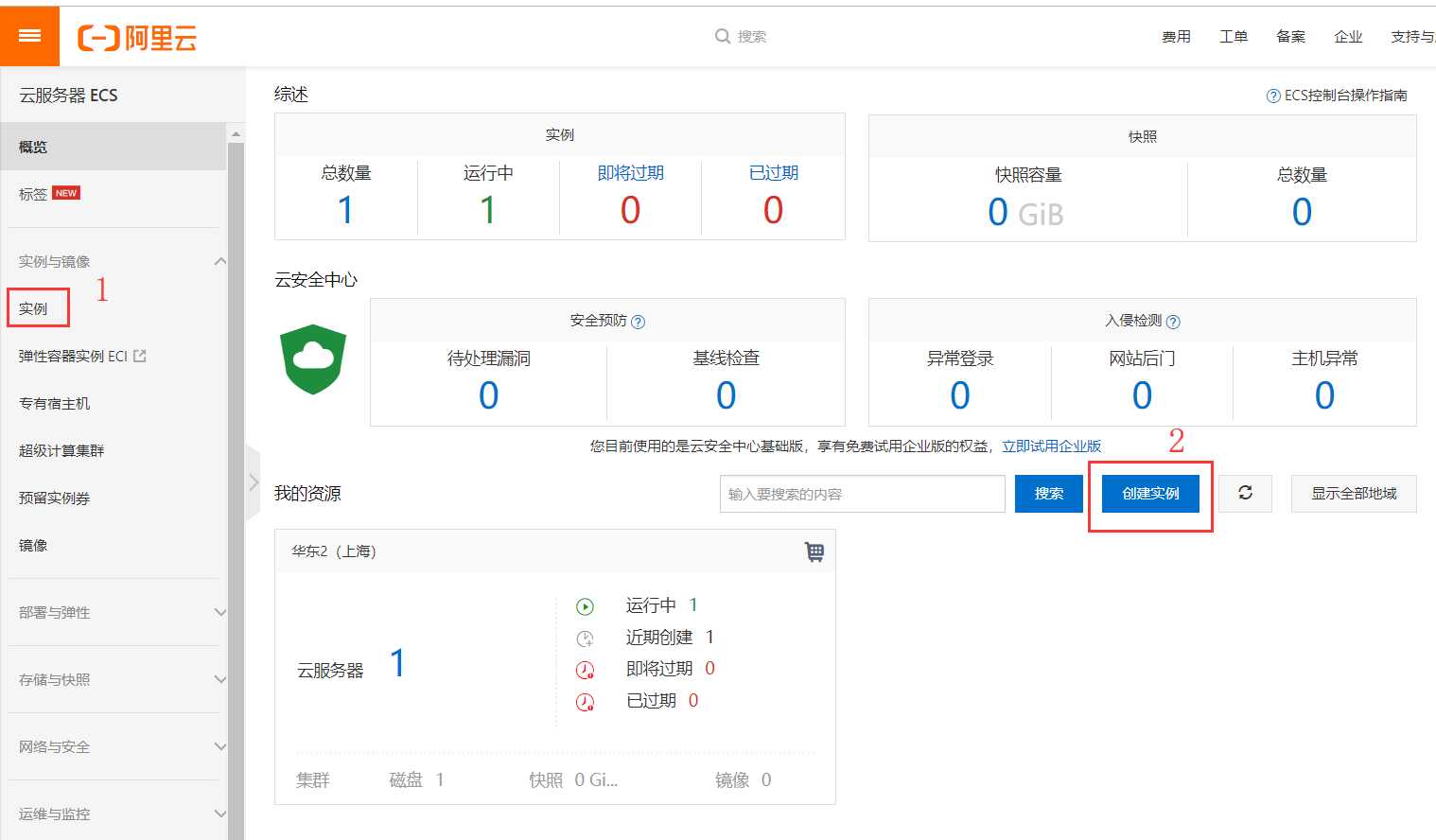Open 企业 in the top navigation
The image size is (1436, 840).
pos(1348,37)
